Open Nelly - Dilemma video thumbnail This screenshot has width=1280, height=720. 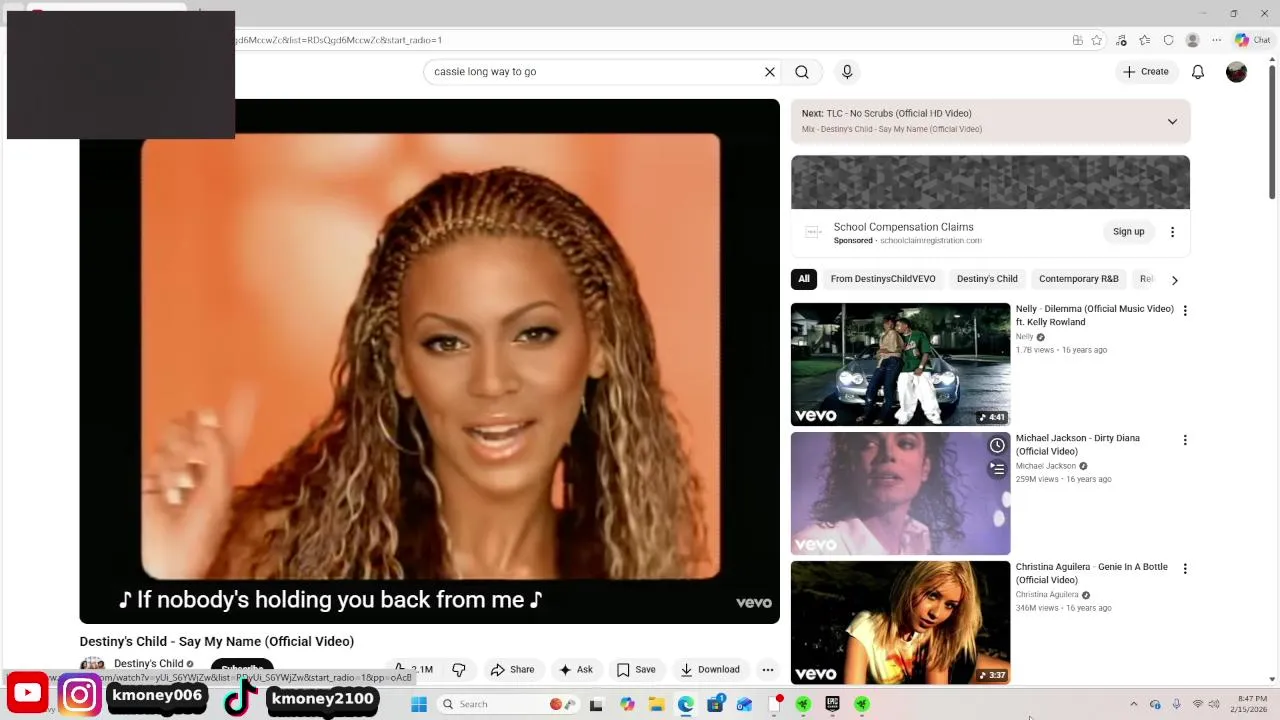click(x=900, y=364)
